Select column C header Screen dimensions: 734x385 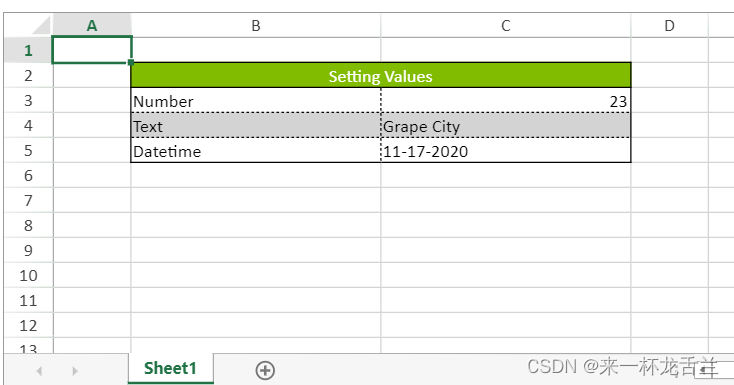coord(506,25)
